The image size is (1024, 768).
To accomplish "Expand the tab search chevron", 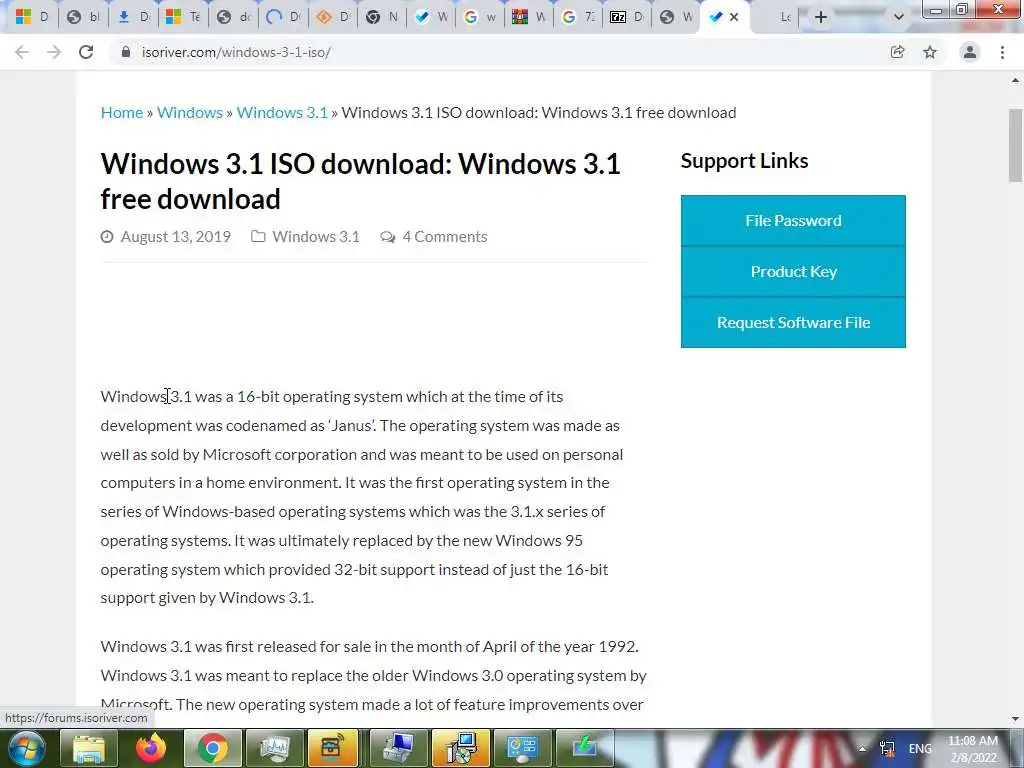I will coord(899,17).
